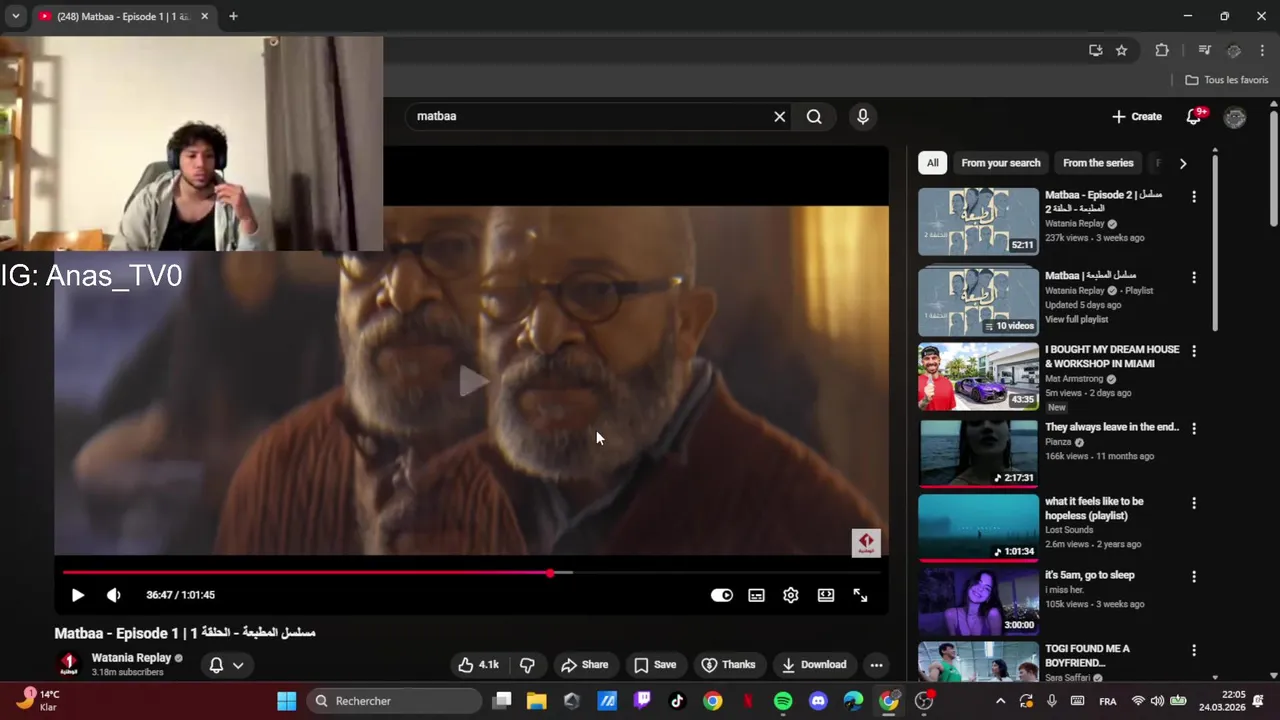Select the From your search chip
This screenshot has height=720, width=1280.
(x=1001, y=163)
